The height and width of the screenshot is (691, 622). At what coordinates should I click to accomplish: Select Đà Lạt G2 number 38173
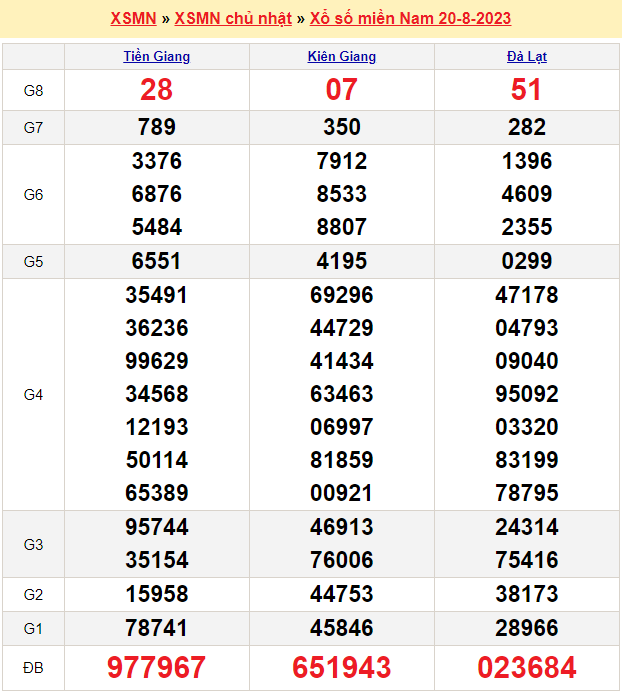coord(527,594)
